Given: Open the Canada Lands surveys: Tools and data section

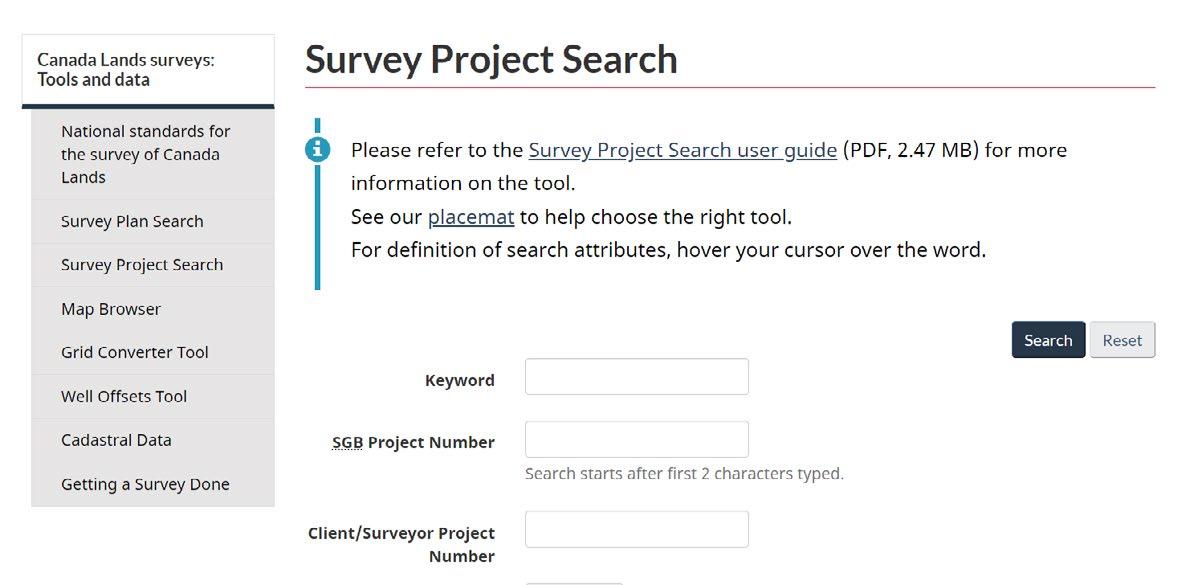Looking at the screenshot, I should click(126, 70).
